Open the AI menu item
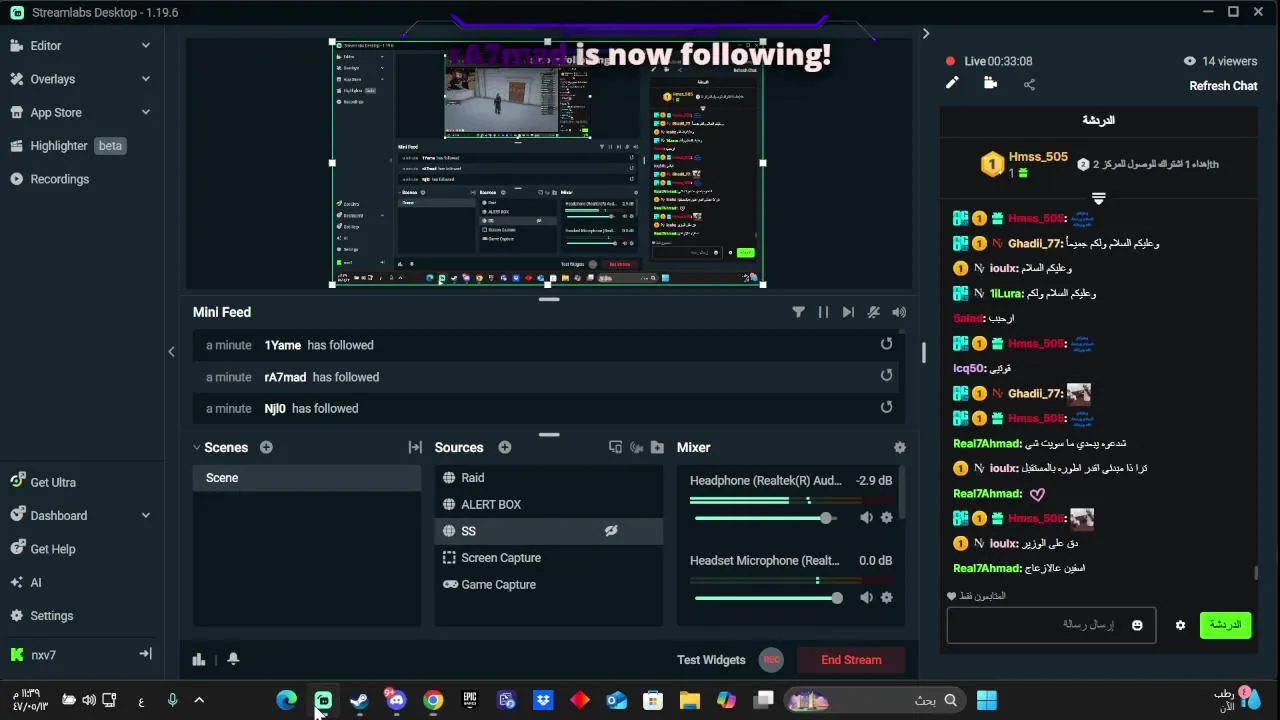This screenshot has height=720, width=1280. click(x=26, y=582)
